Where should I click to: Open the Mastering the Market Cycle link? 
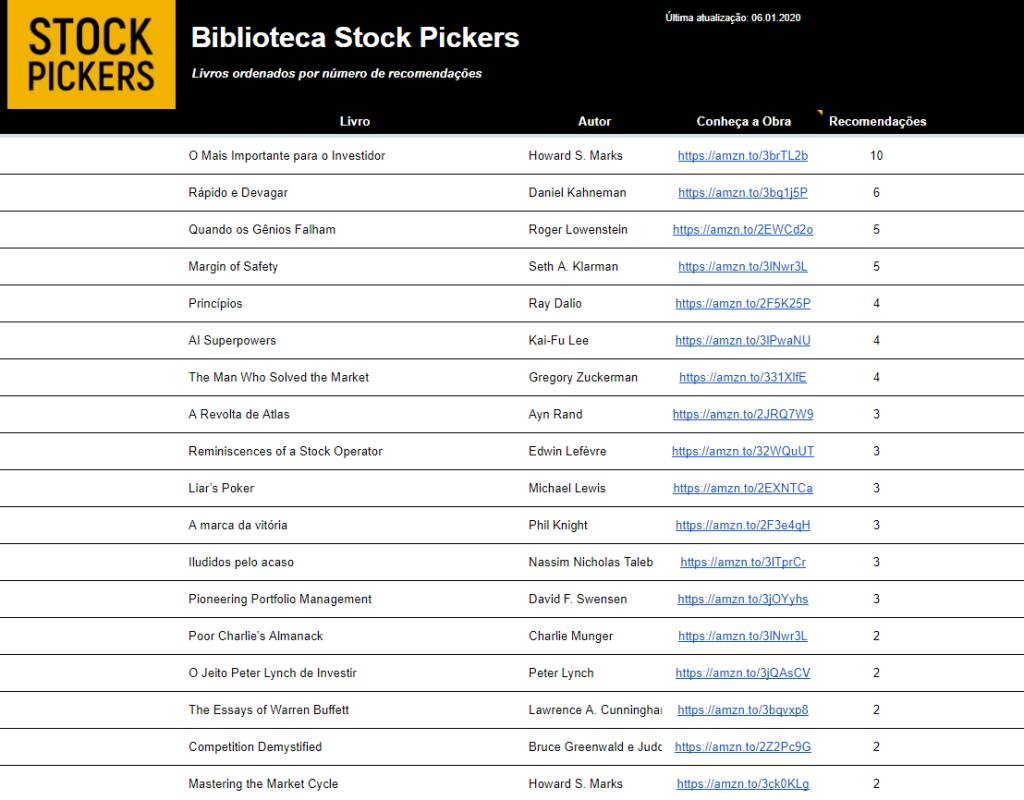(x=742, y=785)
